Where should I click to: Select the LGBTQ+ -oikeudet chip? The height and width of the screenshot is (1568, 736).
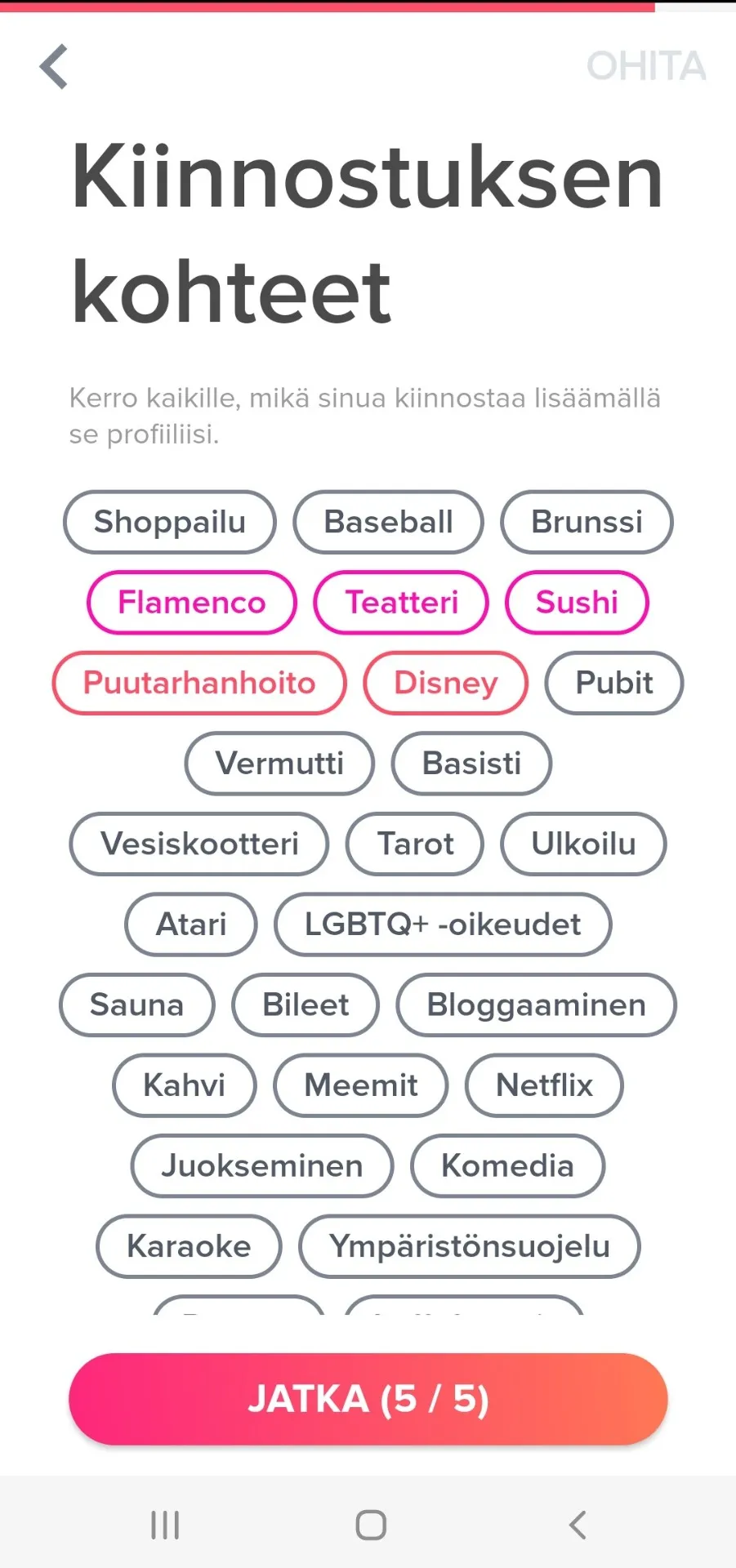click(443, 924)
